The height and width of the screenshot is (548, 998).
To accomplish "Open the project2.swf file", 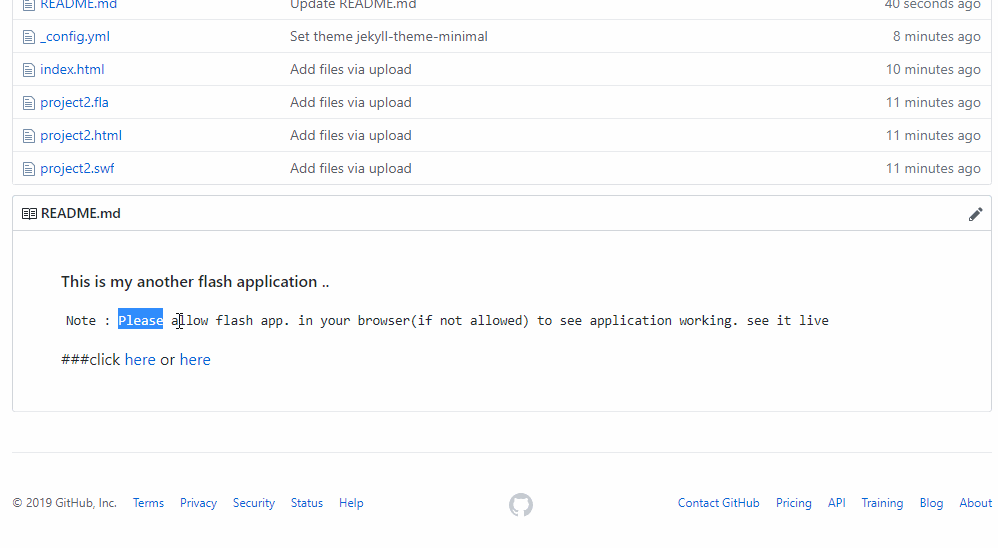I will click(x=77, y=169).
